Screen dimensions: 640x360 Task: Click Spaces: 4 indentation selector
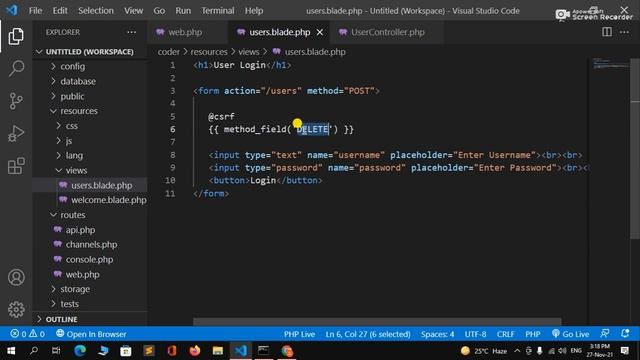[x=437, y=334]
